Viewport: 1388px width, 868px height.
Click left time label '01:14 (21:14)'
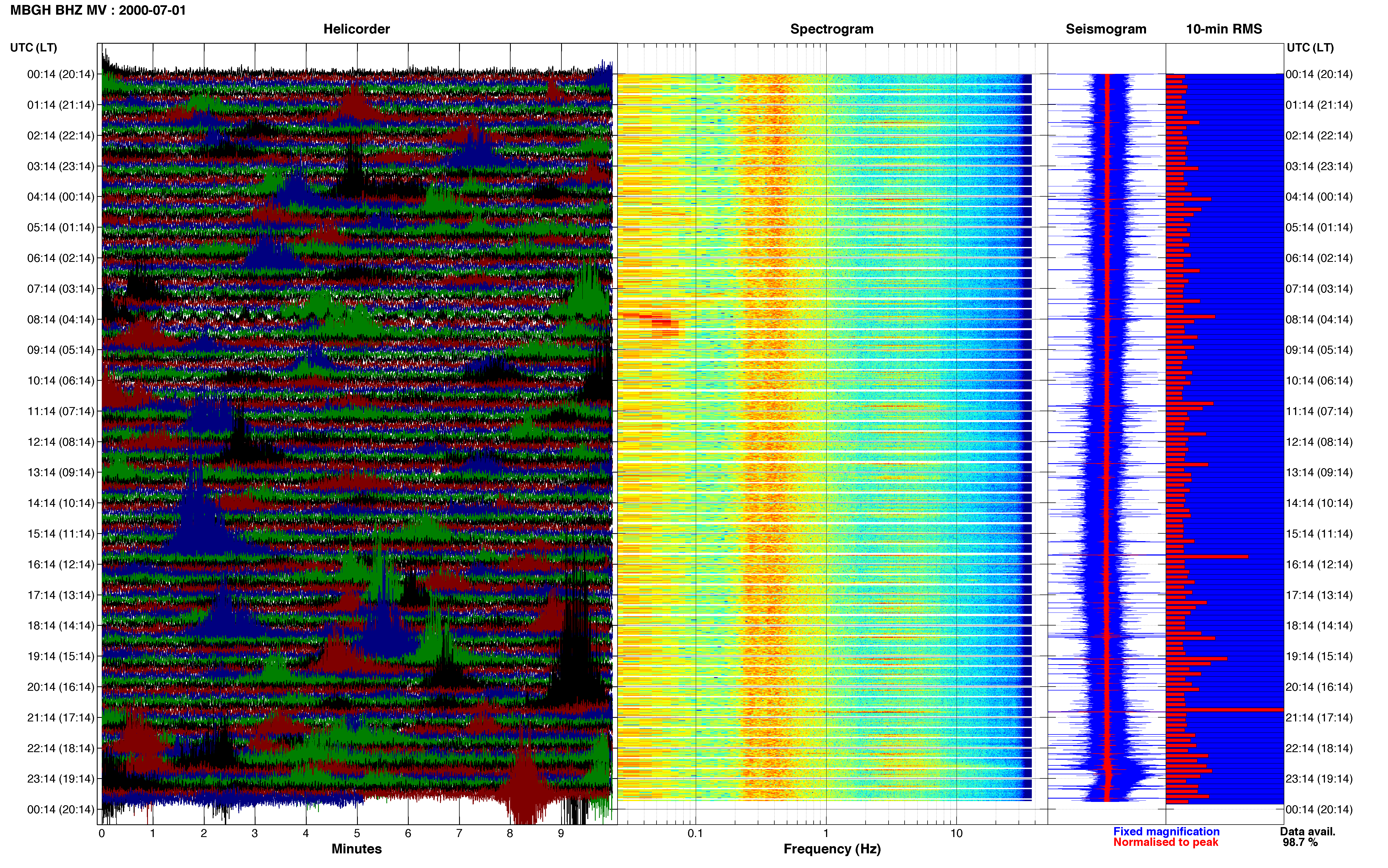(61, 105)
